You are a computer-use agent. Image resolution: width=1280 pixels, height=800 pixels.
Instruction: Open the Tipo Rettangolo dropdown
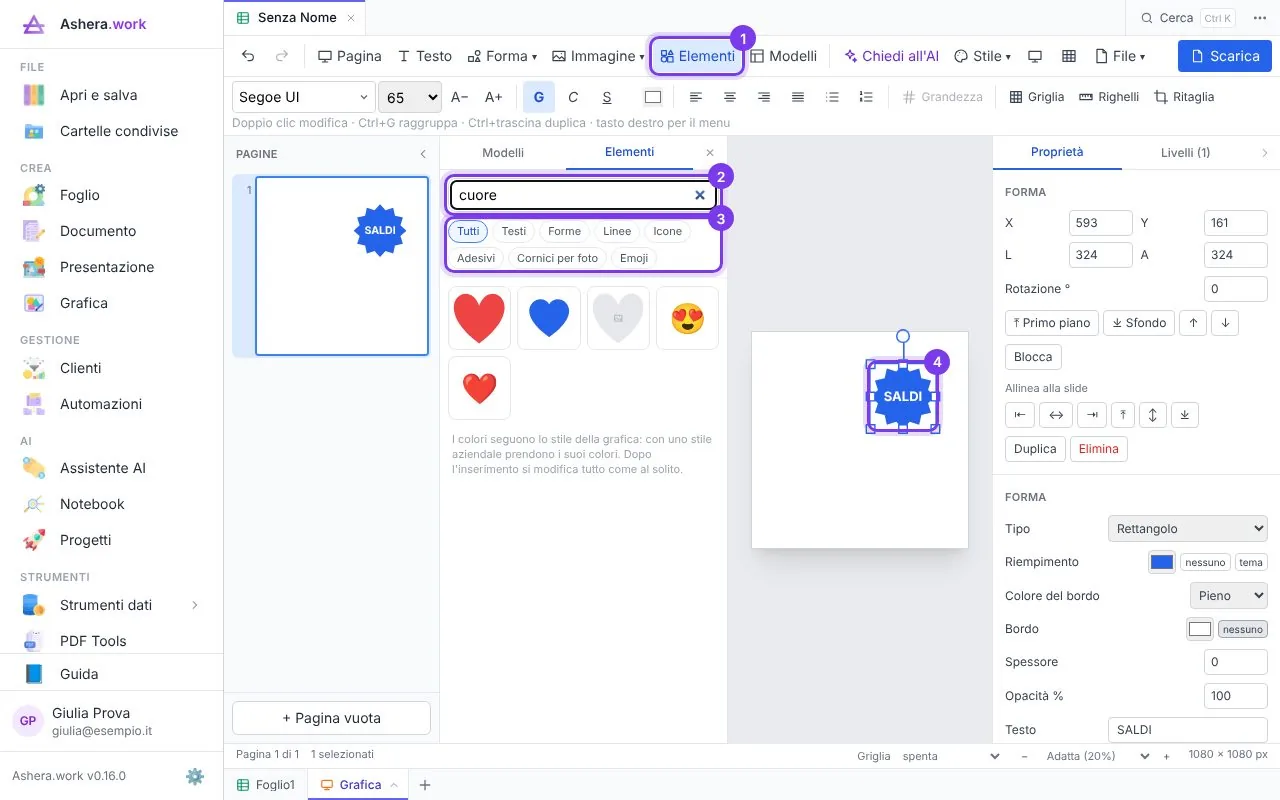click(1188, 528)
